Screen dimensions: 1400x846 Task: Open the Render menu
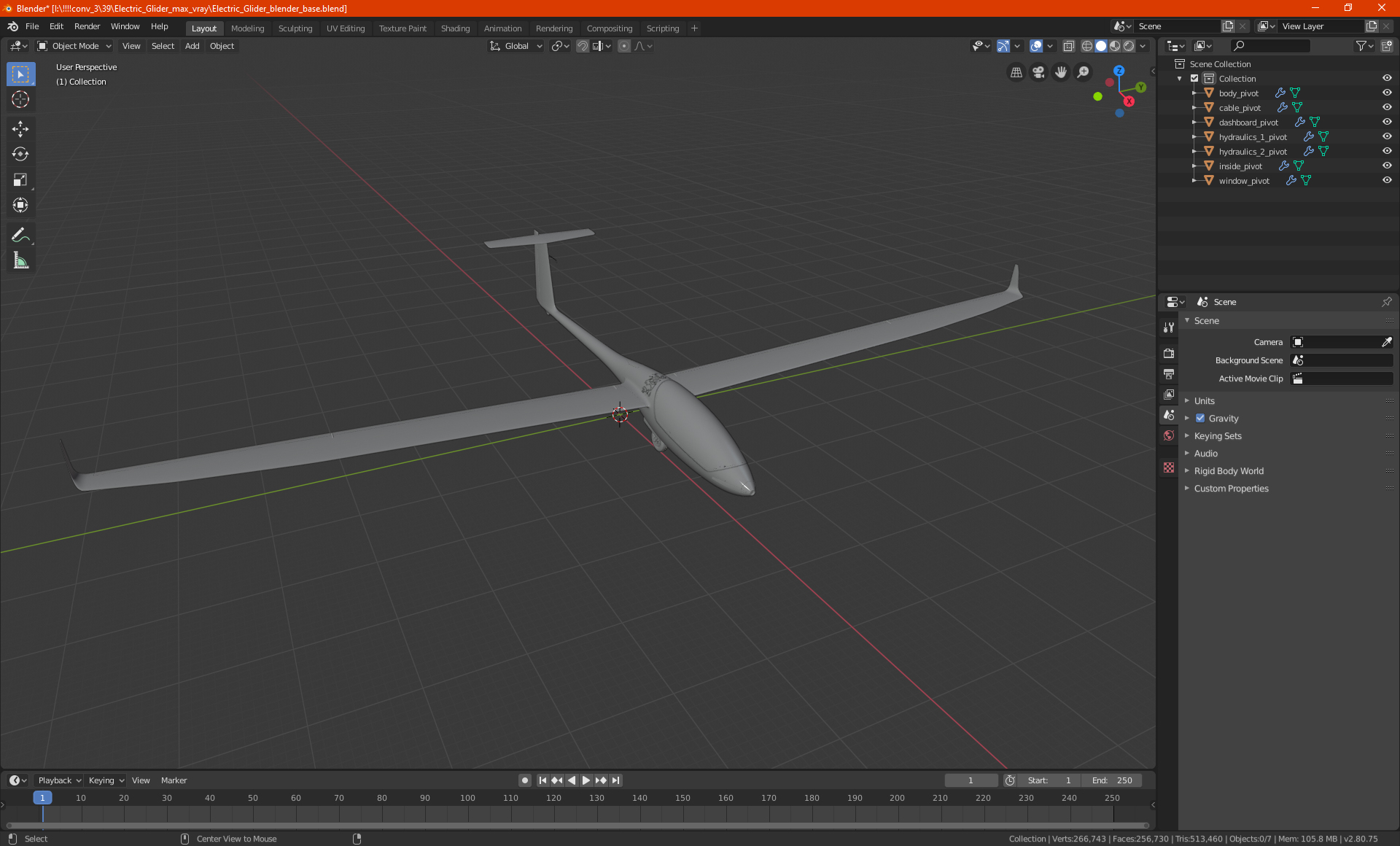coord(87,26)
